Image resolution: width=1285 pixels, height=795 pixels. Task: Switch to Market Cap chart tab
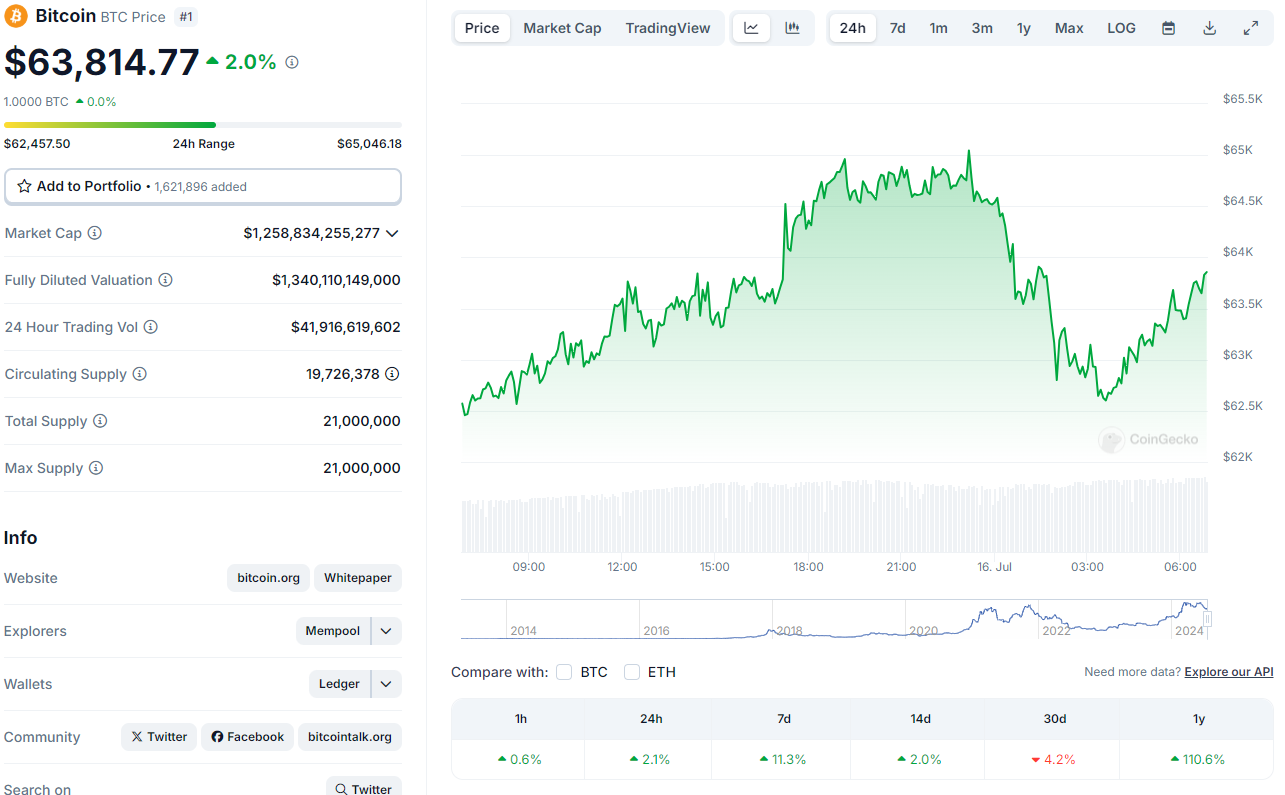[x=562, y=28]
